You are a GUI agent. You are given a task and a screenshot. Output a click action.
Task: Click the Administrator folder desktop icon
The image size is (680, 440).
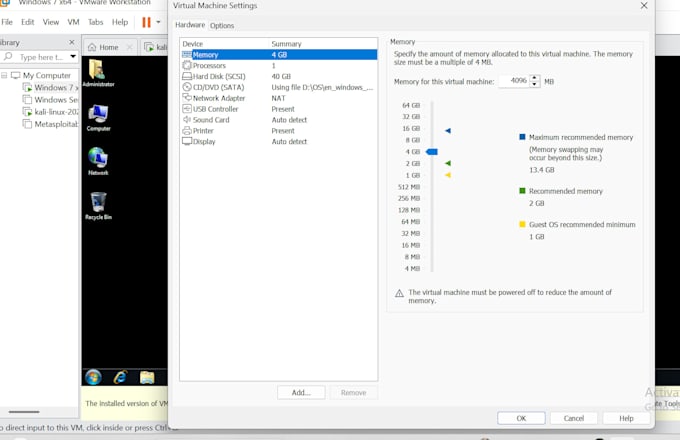(x=98, y=72)
